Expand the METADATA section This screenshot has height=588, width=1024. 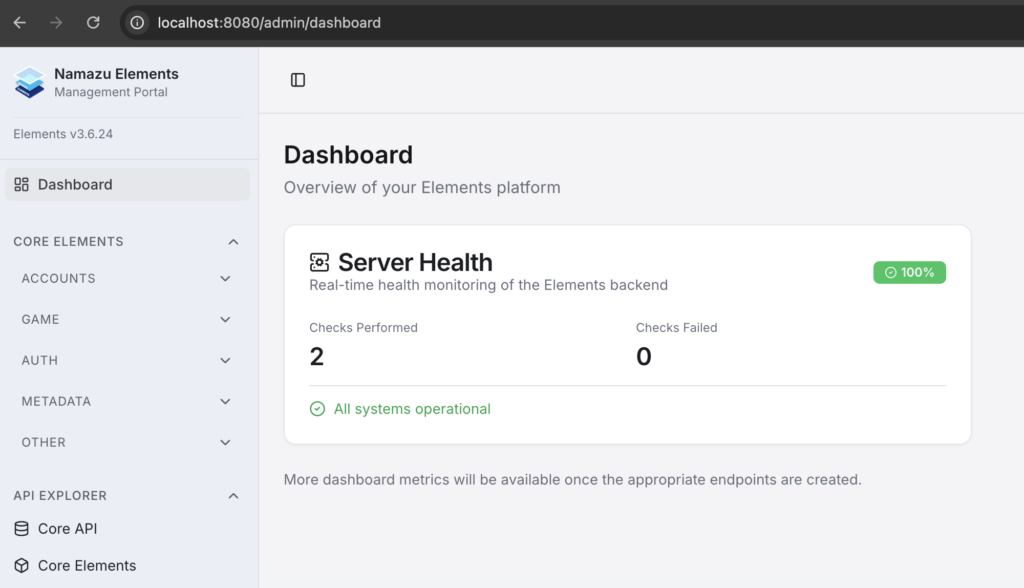225,402
